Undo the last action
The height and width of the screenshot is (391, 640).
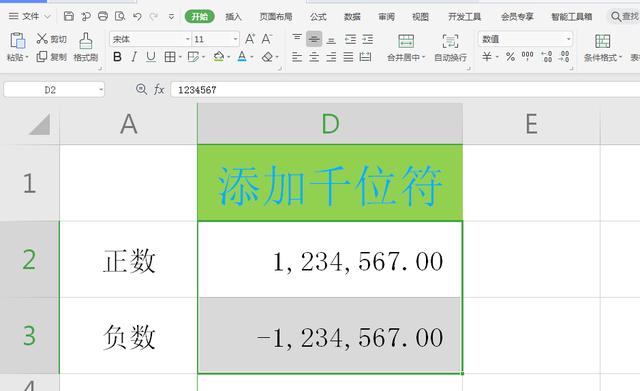coord(137,16)
